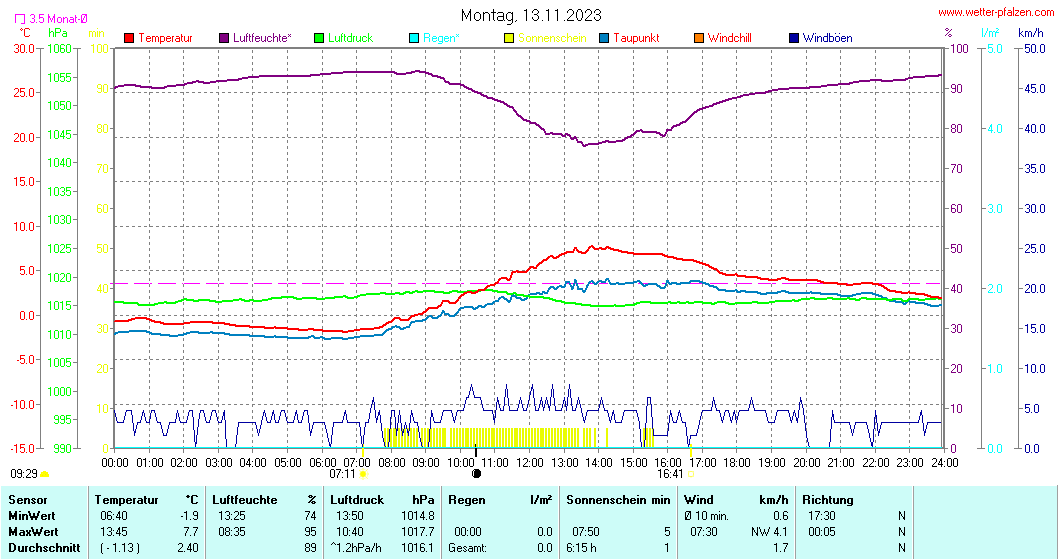Click the 16:41 sunset time label

(x=670, y=475)
